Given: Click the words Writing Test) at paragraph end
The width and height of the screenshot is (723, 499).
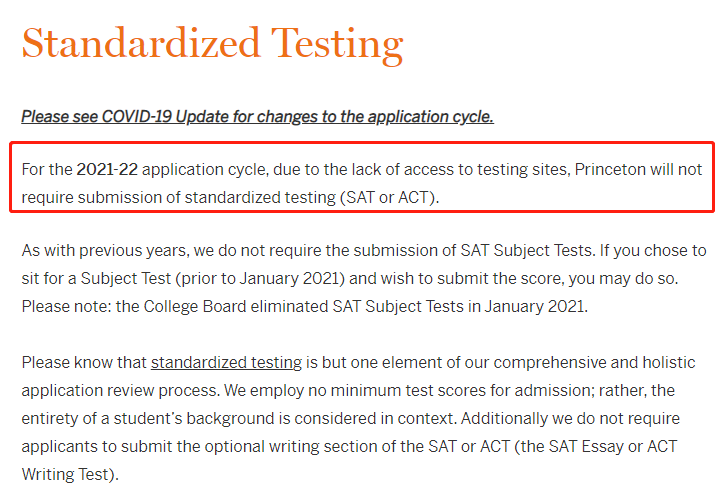Looking at the screenshot, I should (70, 475).
